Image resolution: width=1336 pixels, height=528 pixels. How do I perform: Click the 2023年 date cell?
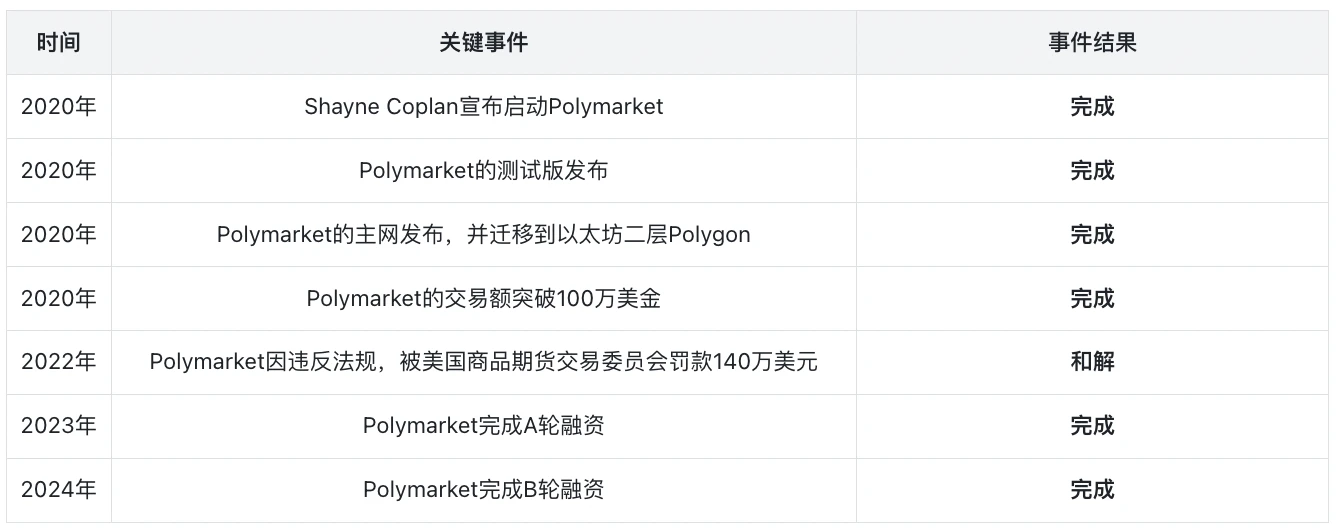pos(58,426)
